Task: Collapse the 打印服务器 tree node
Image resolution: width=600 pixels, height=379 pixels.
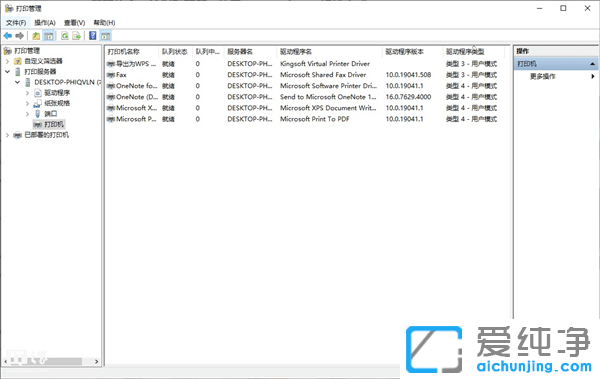Action: coord(7,72)
